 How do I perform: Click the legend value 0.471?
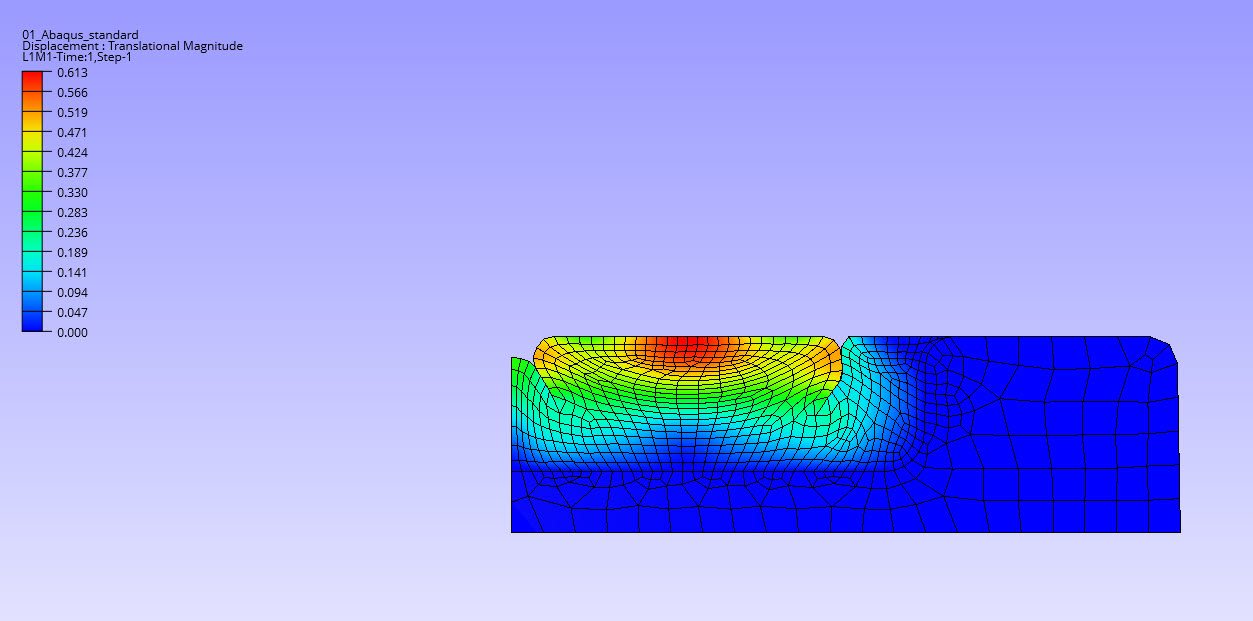(x=72, y=133)
